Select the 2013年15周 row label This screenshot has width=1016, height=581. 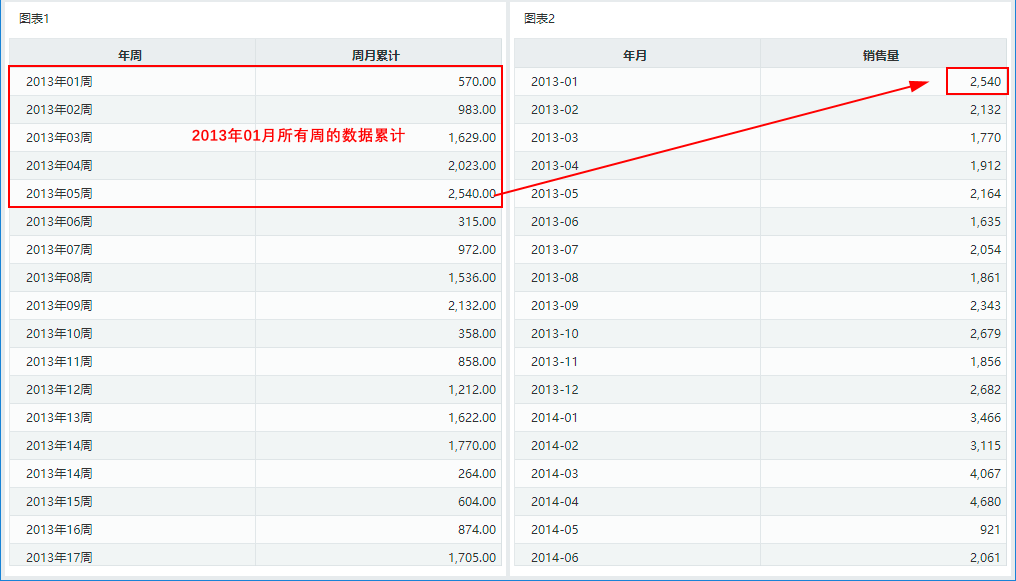tap(59, 501)
